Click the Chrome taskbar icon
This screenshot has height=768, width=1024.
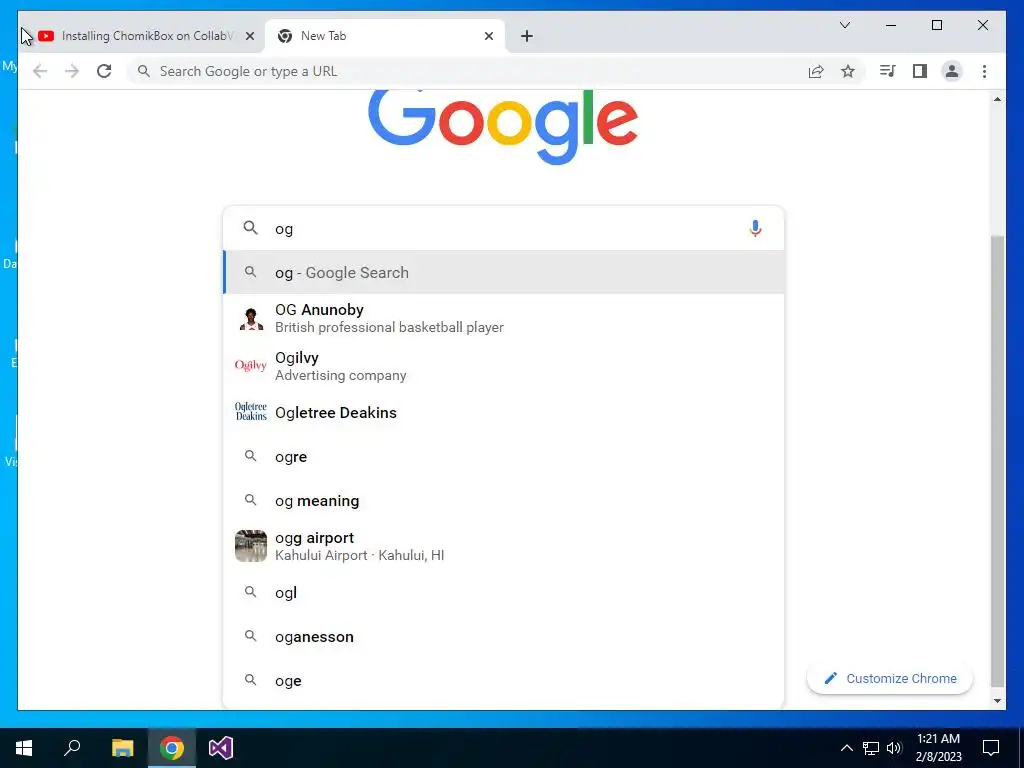tap(172, 748)
